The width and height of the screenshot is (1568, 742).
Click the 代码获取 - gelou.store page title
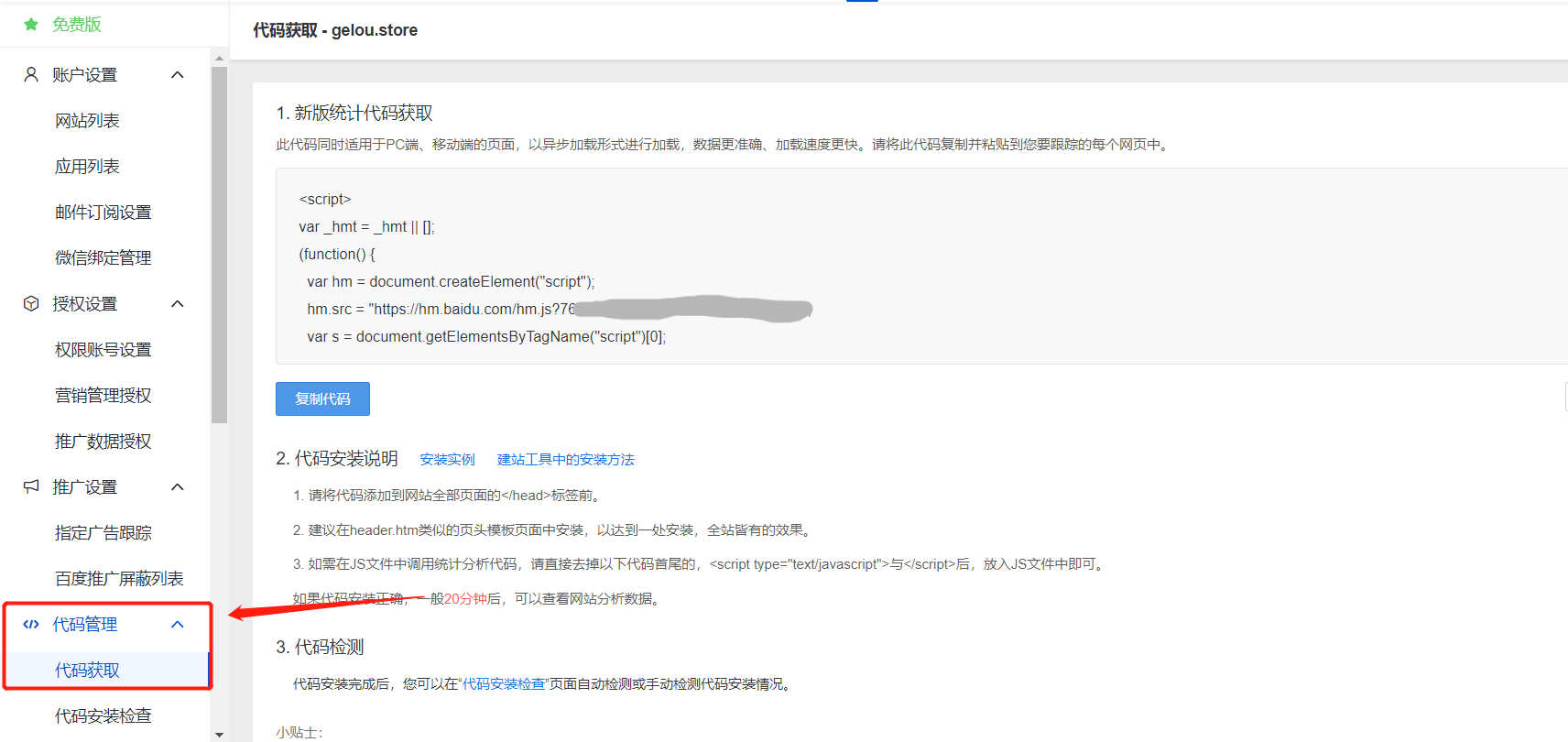(x=335, y=30)
